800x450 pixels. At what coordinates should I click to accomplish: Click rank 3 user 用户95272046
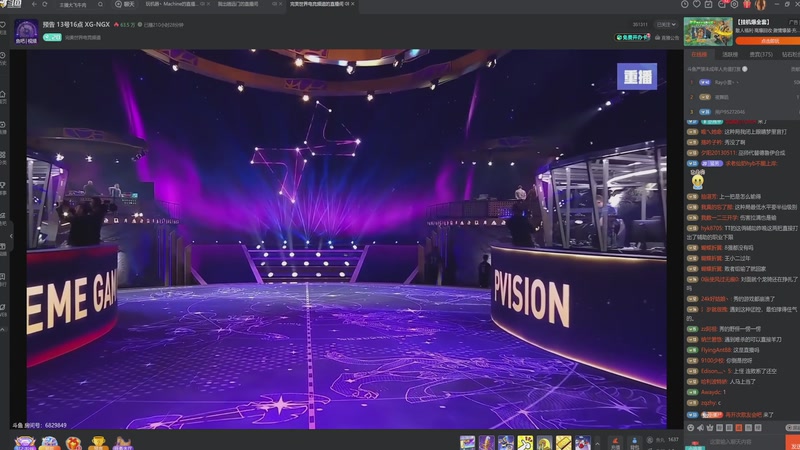coord(730,112)
